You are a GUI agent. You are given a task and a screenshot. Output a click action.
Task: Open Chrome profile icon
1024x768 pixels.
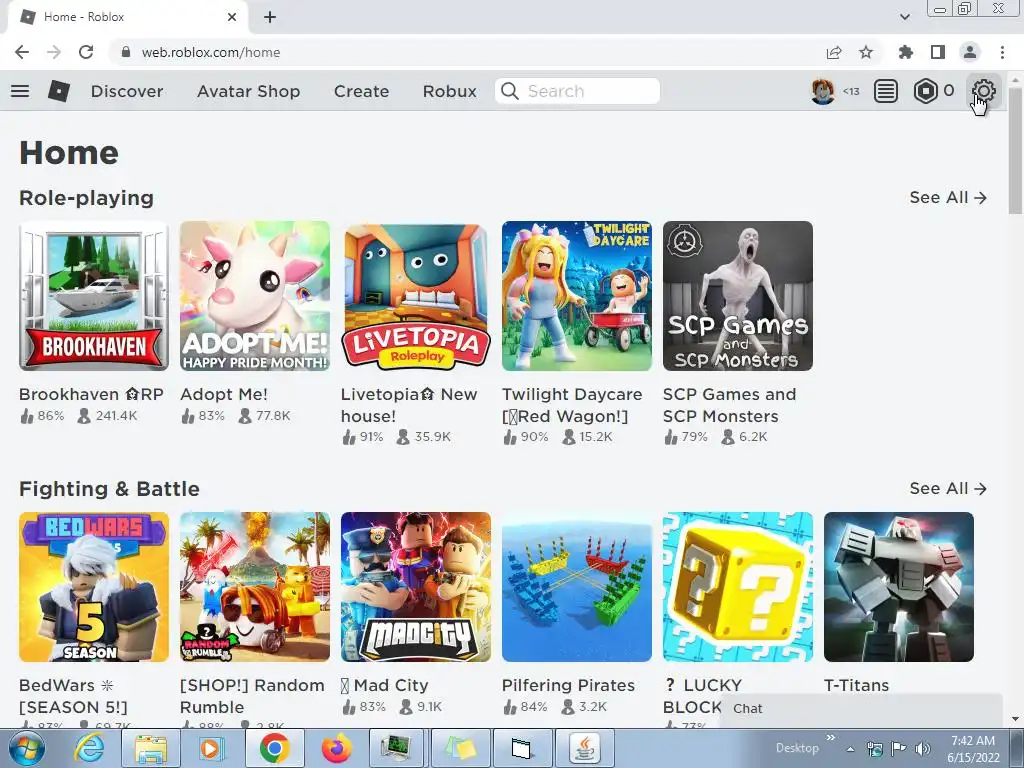click(970, 52)
